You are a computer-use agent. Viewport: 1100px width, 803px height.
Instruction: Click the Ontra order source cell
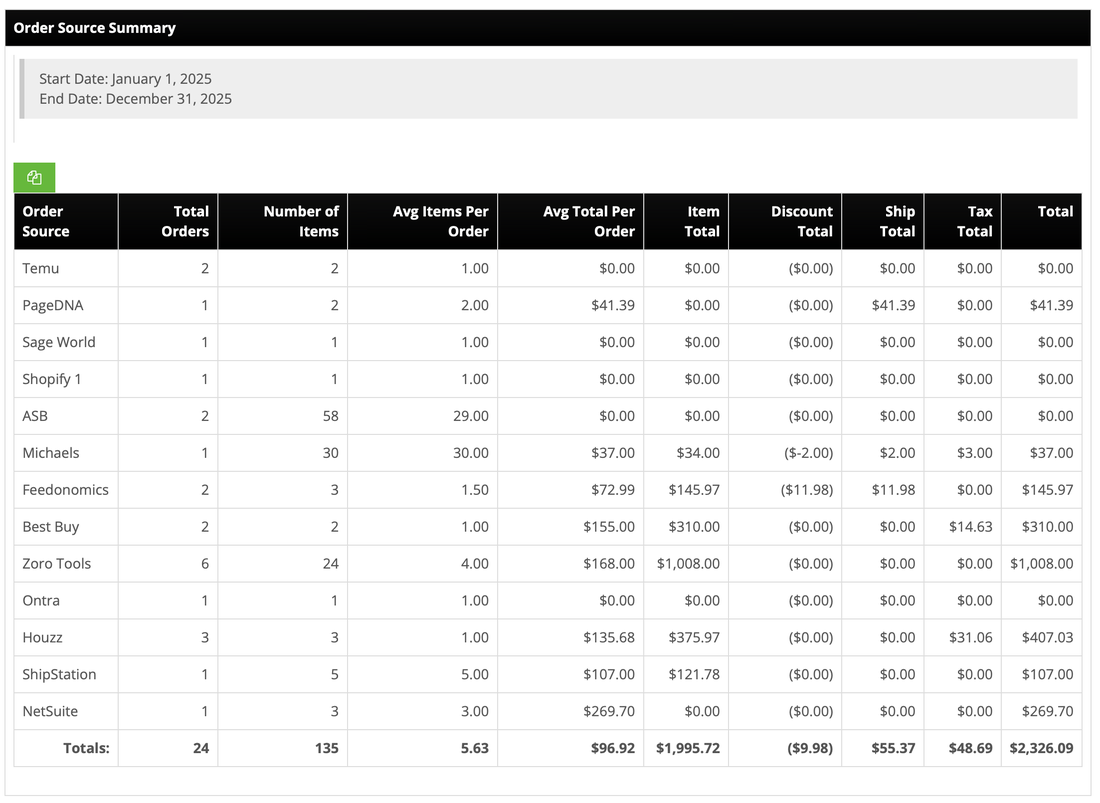[66, 601]
